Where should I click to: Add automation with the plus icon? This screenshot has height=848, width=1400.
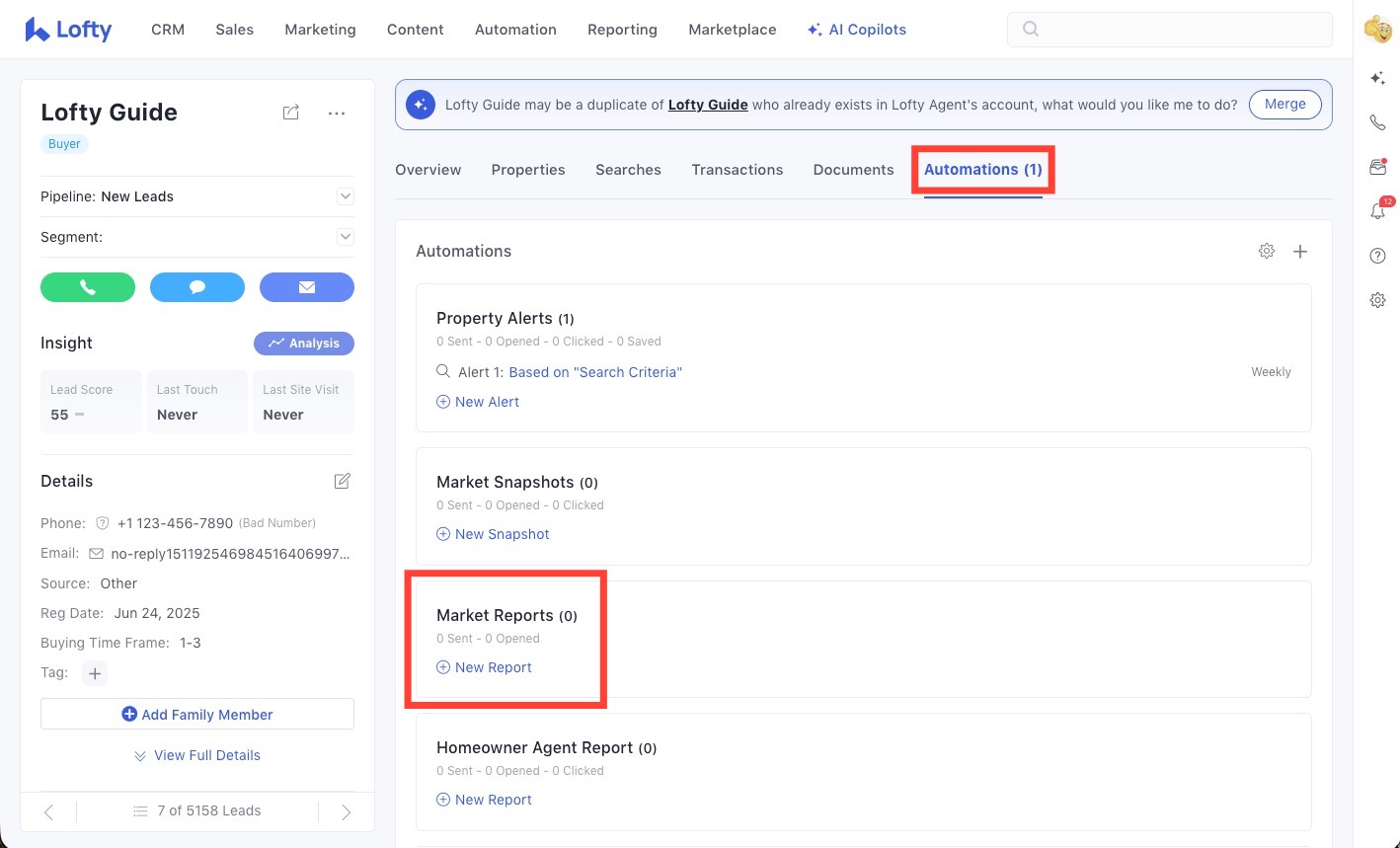click(1300, 252)
